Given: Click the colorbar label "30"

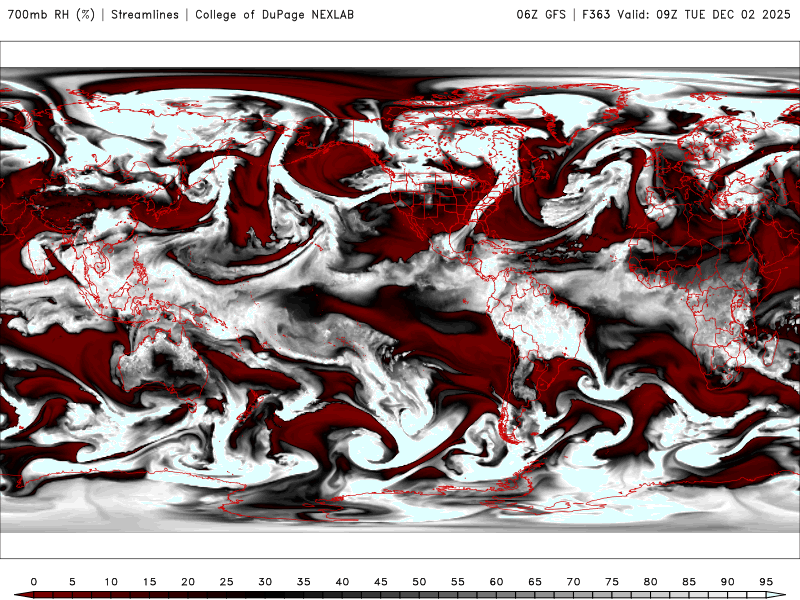Looking at the screenshot, I should (x=265, y=582).
